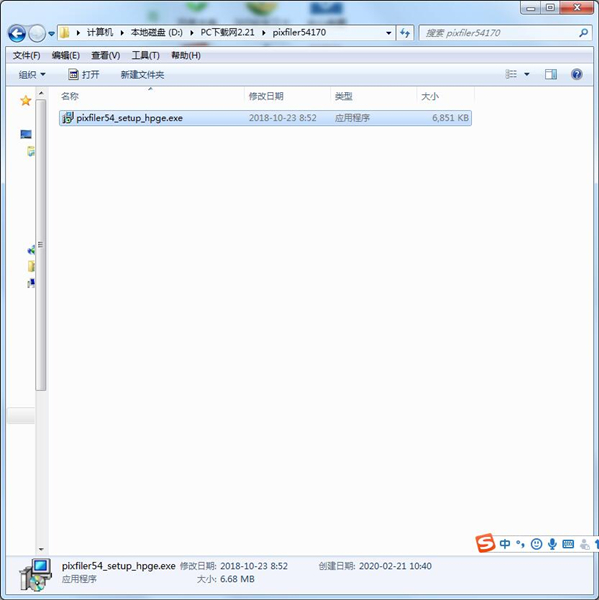Screen dimensions: 599x600
Task: Close the Explorer window
Action: tap(577, 8)
